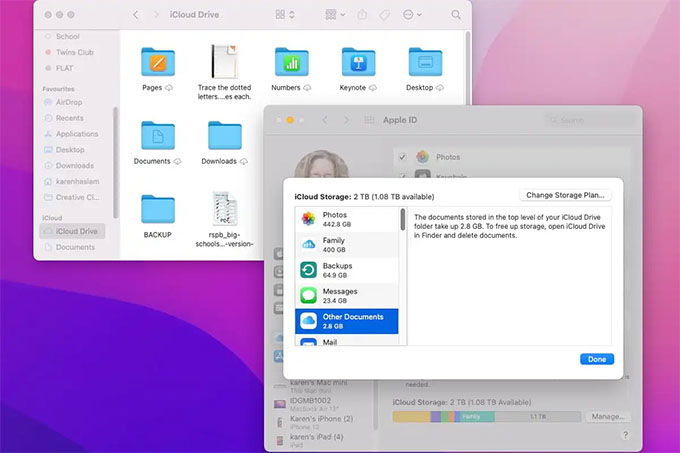Select Messages in the iCloud storage list
Screen dimensions: 680x453
click(347, 296)
